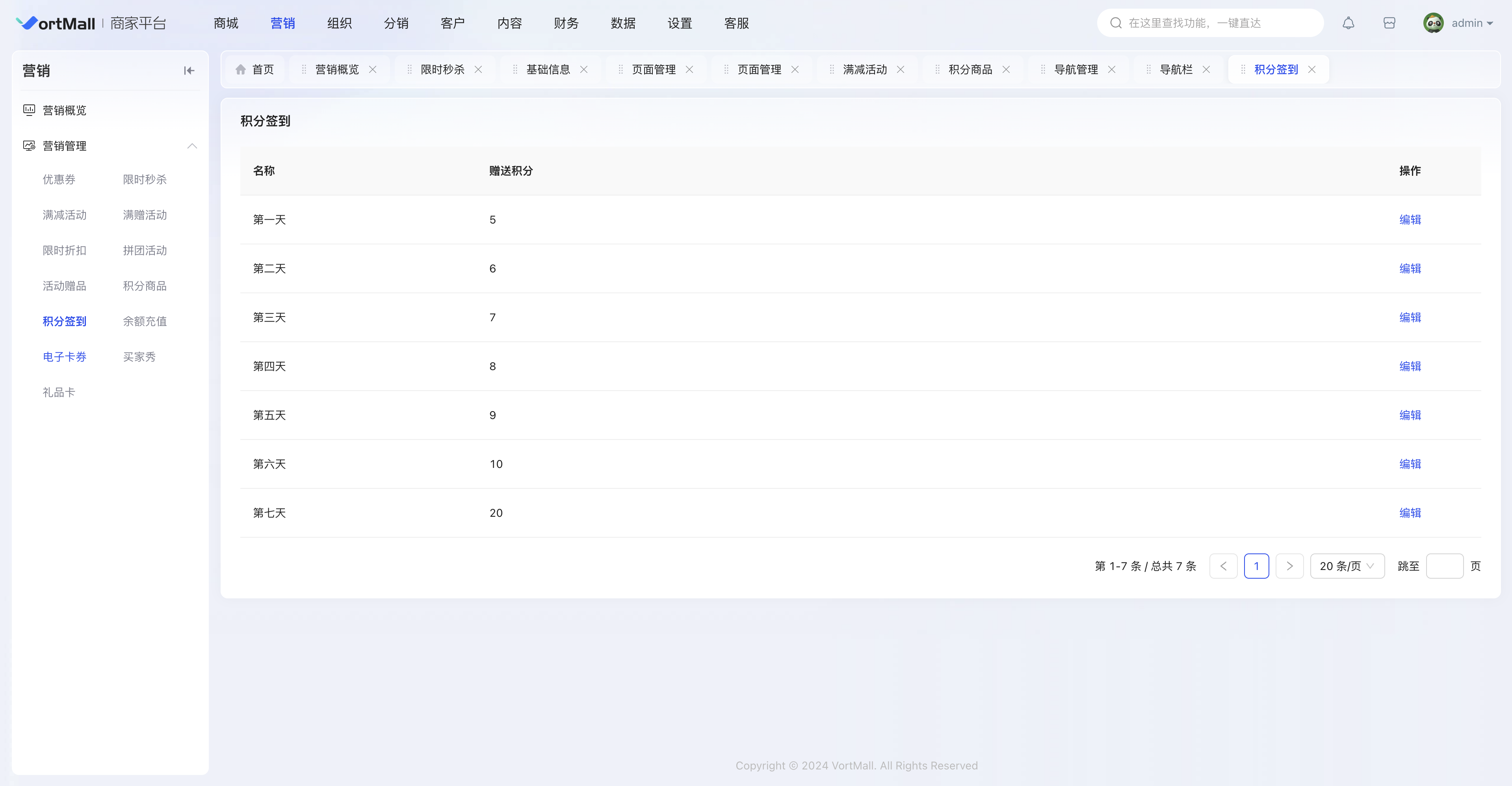Click the home icon on 首页 tab

pos(241,69)
